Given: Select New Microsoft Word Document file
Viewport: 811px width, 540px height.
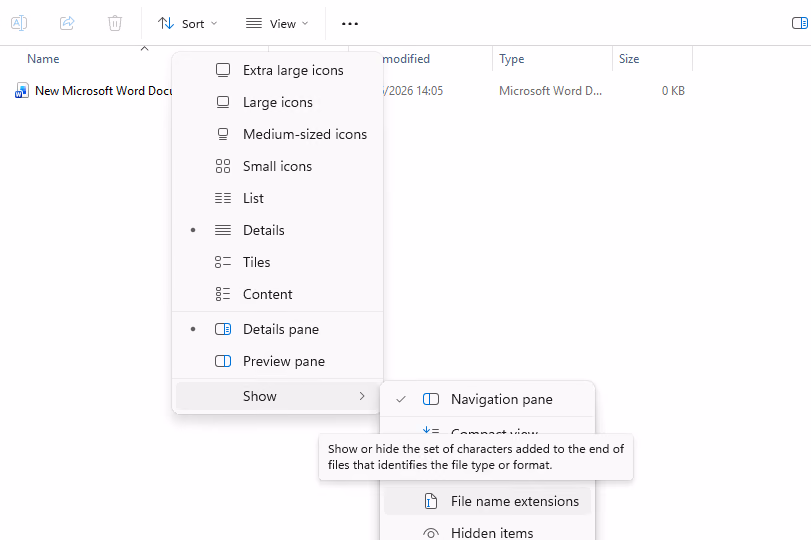Looking at the screenshot, I should pyautogui.click(x=103, y=91).
